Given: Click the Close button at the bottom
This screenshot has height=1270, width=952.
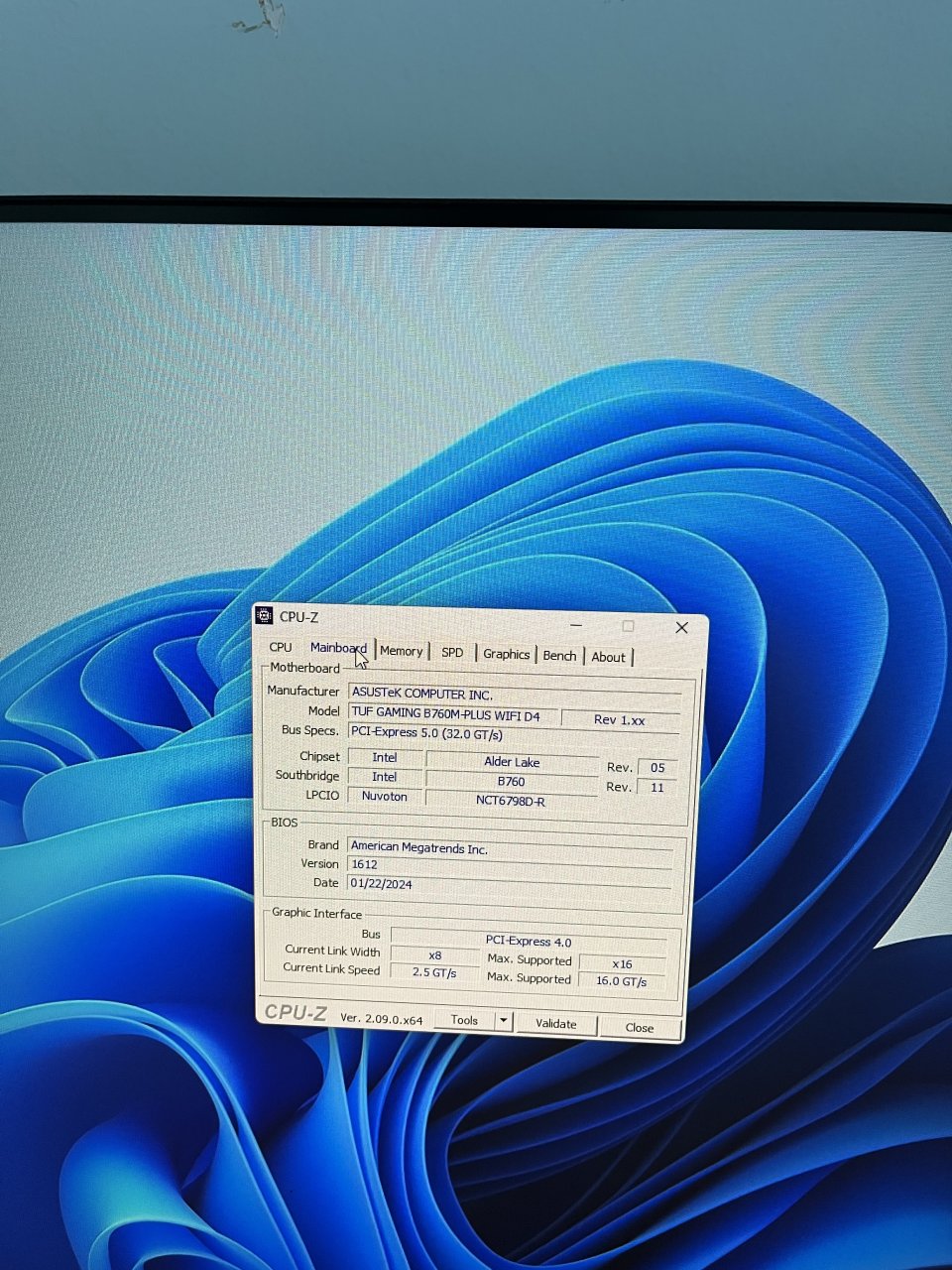Looking at the screenshot, I should tap(639, 1028).
